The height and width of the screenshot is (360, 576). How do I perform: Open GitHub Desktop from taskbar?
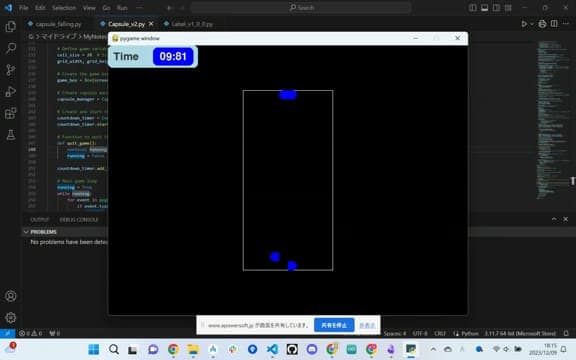(x=292, y=349)
